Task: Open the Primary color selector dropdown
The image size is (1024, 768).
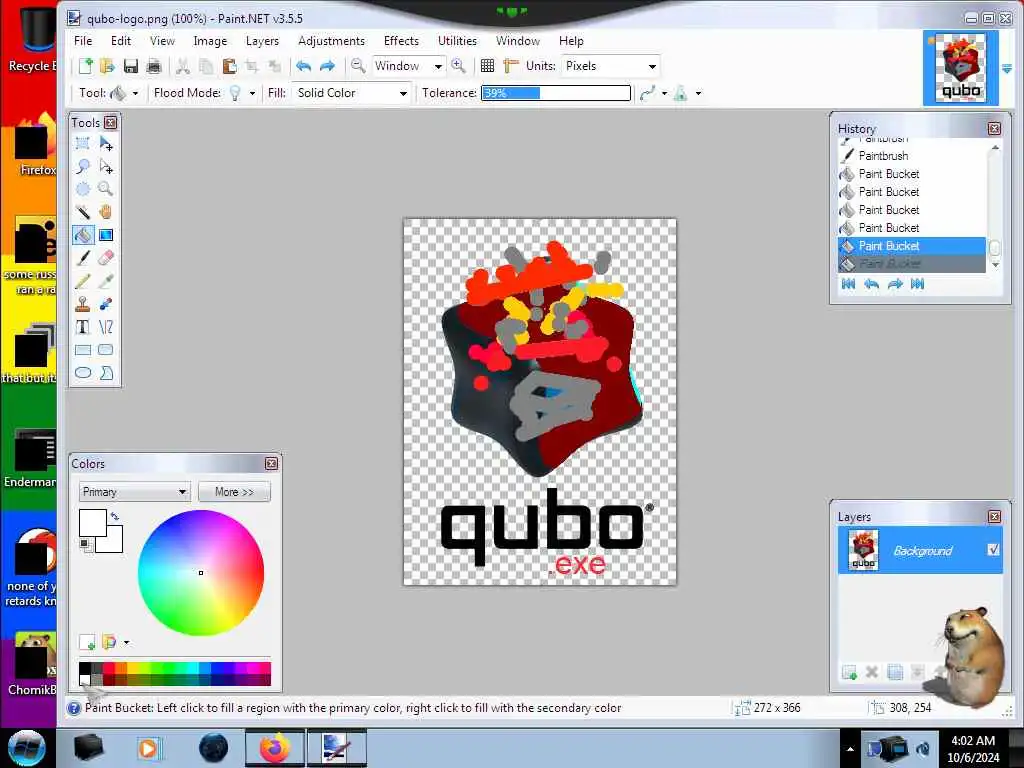Action: click(x=135, y=492)
